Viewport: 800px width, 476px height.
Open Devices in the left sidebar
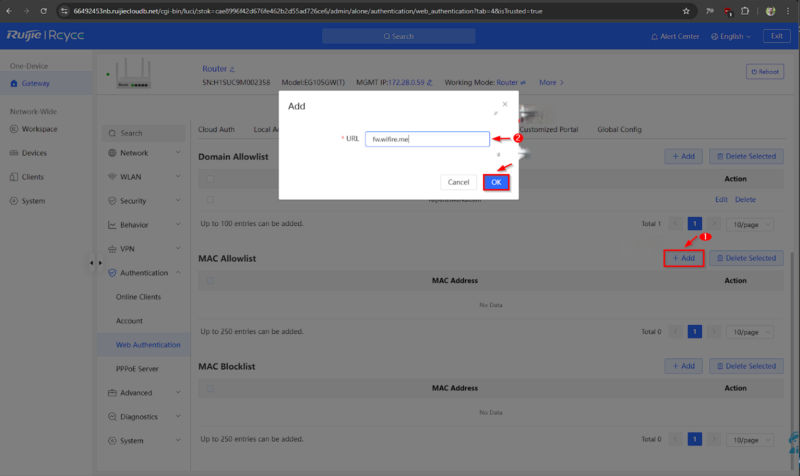(x=34, y=153)
